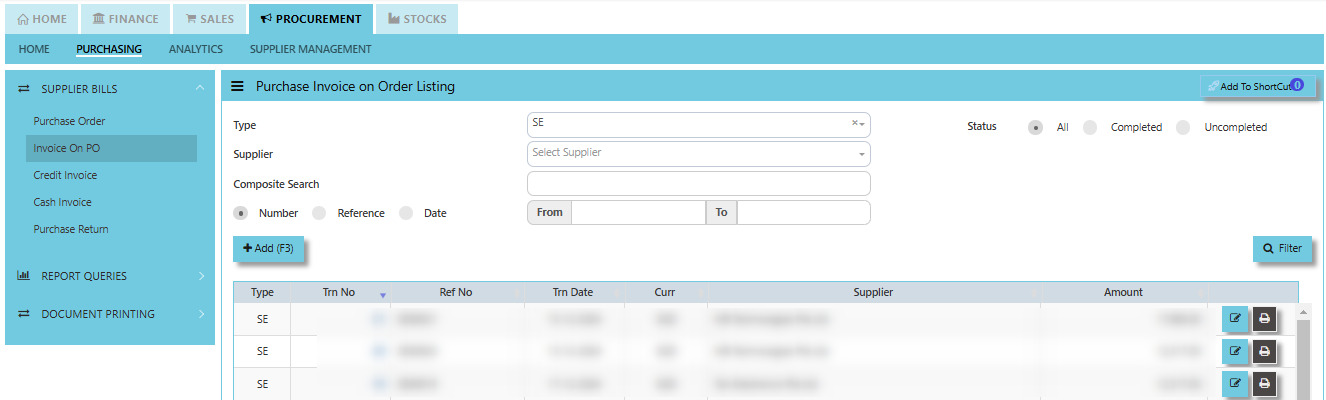Select the Reference radio button

click(319, 213)
